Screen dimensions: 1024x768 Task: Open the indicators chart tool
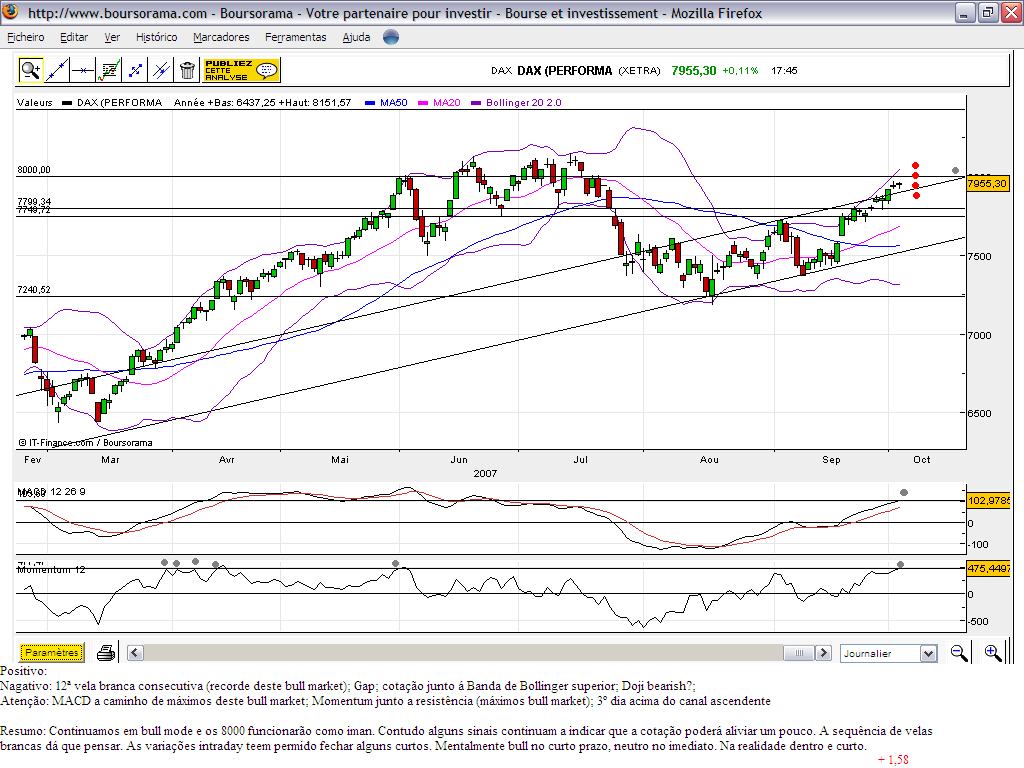(108, 70)
